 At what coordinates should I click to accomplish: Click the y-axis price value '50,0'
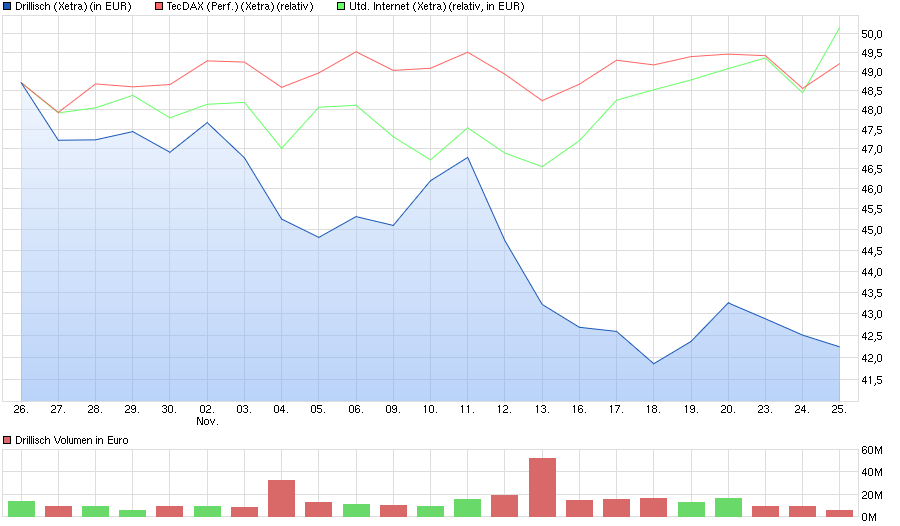(x=872, y=34)
